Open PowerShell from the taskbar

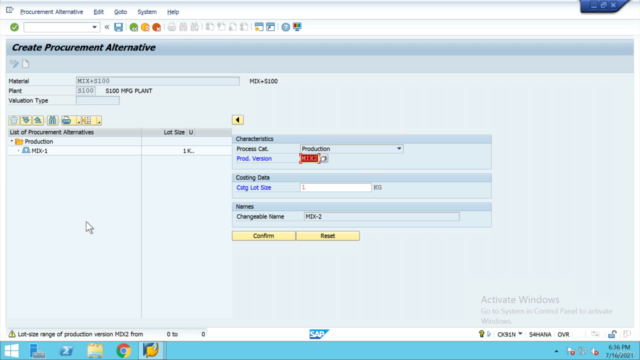tap(67, 351)
